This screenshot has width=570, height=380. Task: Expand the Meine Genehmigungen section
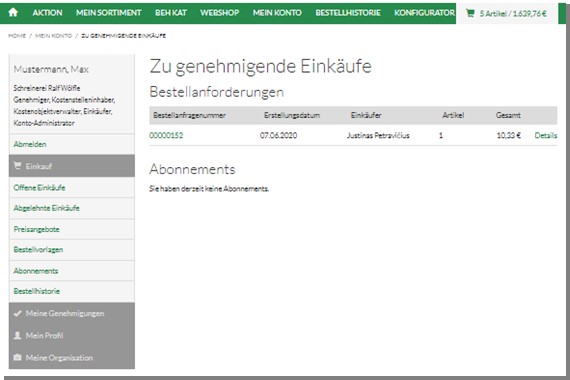[72, 313]
